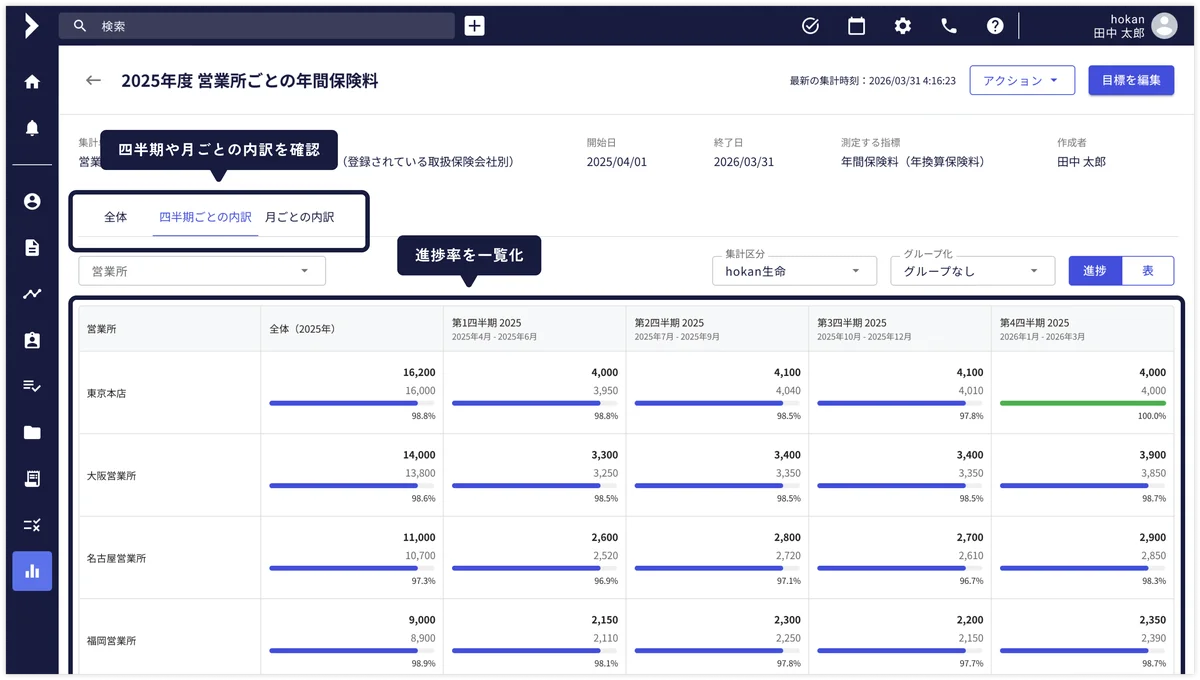Viewport: 1200px width, 680px height.
Task: Open the アクション dropdown menu
Action: point(1022,80)
